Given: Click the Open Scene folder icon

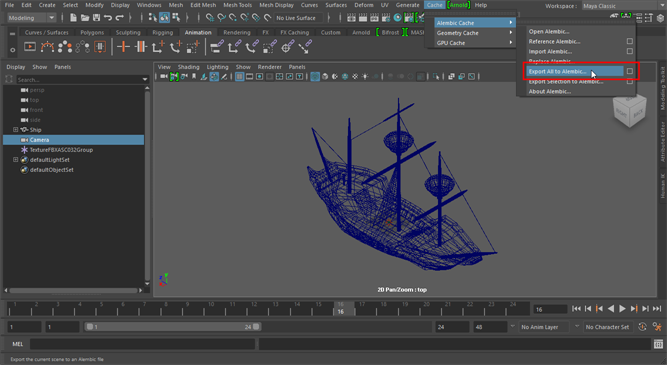Looking at the screenshot, I should click(x=85, y=17).
